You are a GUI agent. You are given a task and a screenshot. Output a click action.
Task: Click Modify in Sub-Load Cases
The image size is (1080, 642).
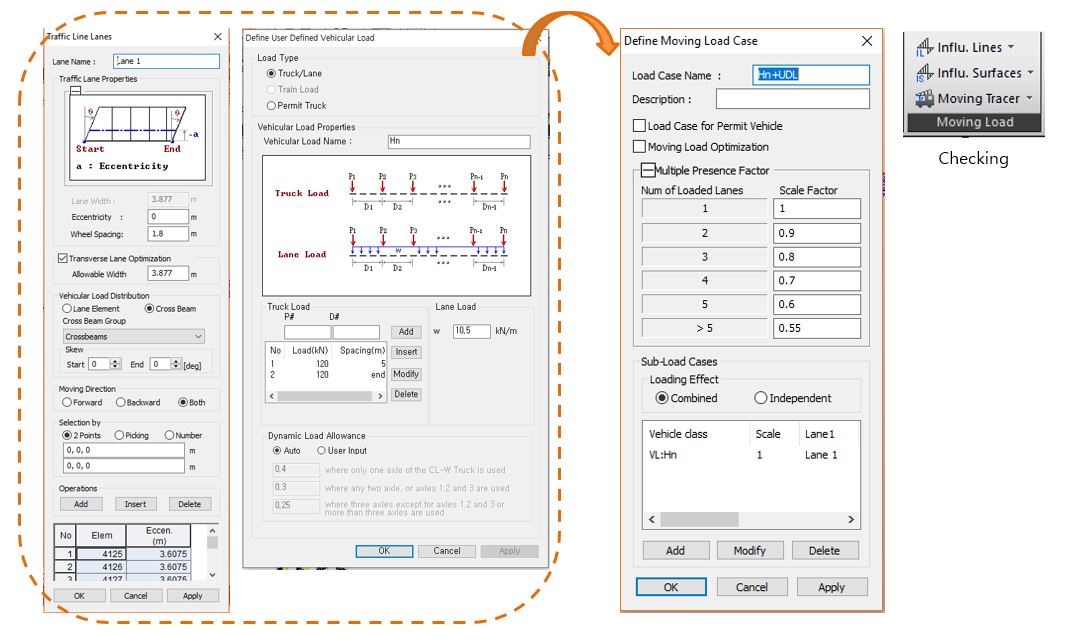[x=749, y=550]
